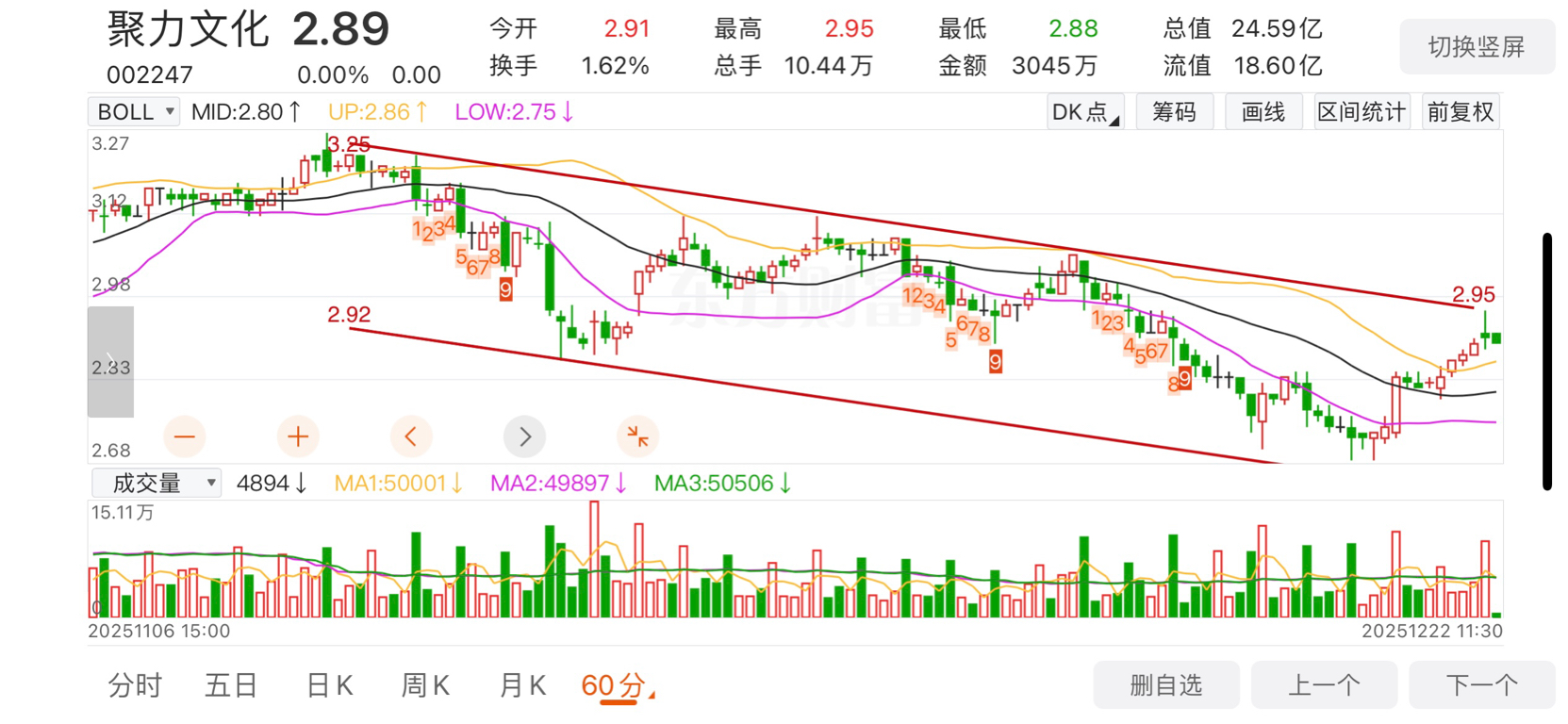Move chart right with the forward arrow

[525, 436]
